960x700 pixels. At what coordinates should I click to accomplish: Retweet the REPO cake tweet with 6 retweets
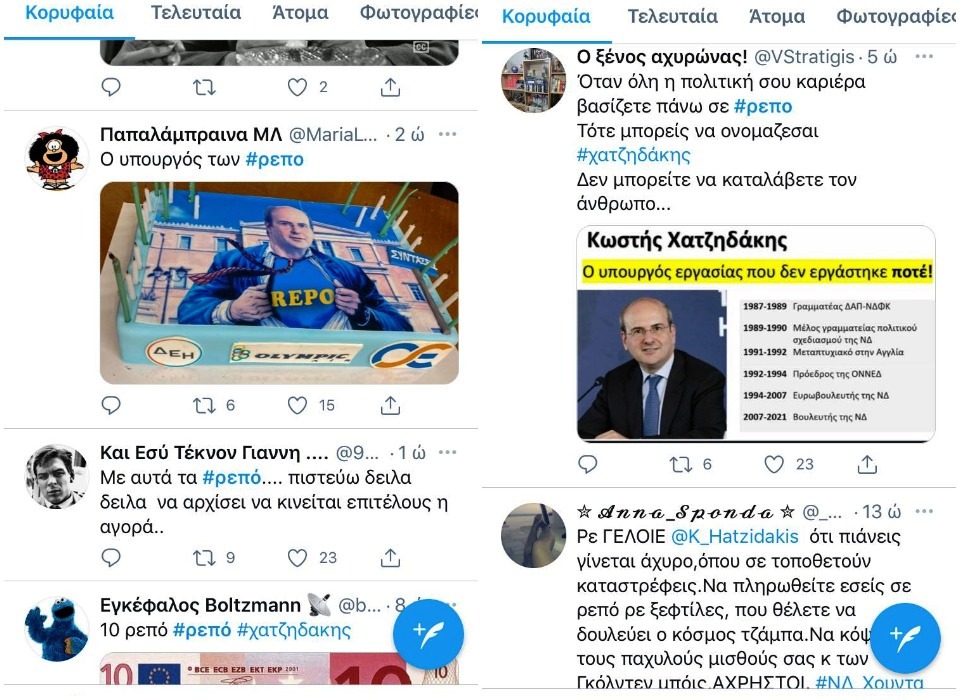point(204,405)
